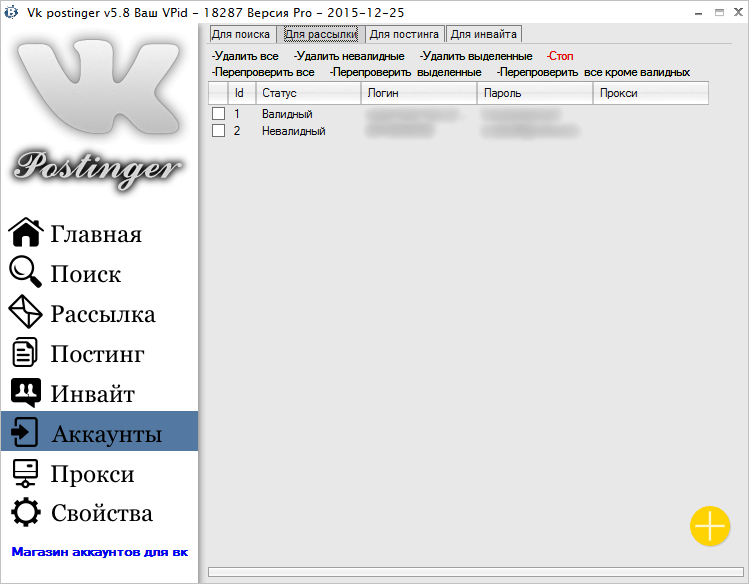Sort by the Прокси column header
The width and height of the screenshot is (749, 584).
[651, 93]
